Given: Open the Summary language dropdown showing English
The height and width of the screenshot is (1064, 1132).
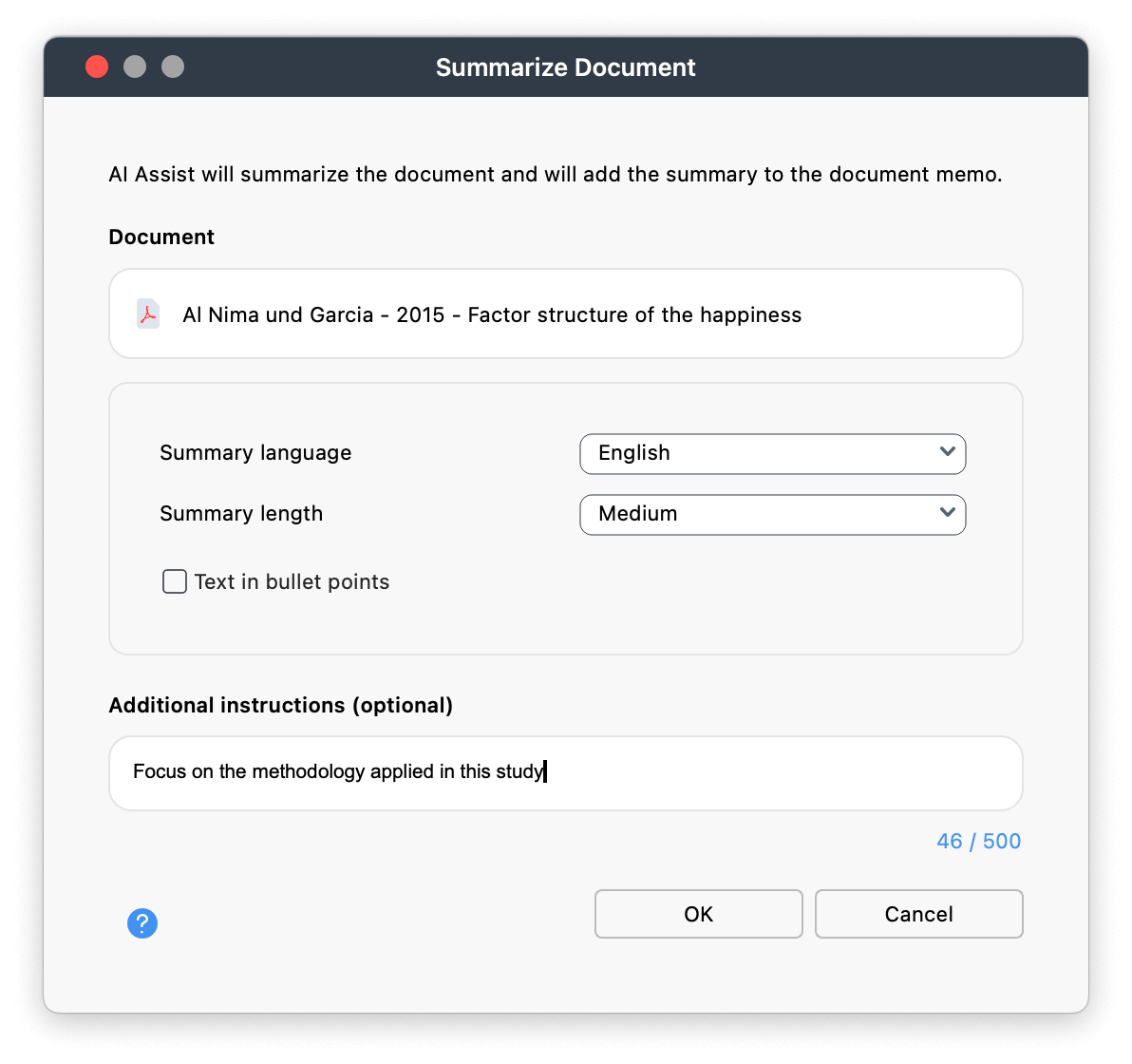Looking at the screenshot, I should [x=771, y=453].
